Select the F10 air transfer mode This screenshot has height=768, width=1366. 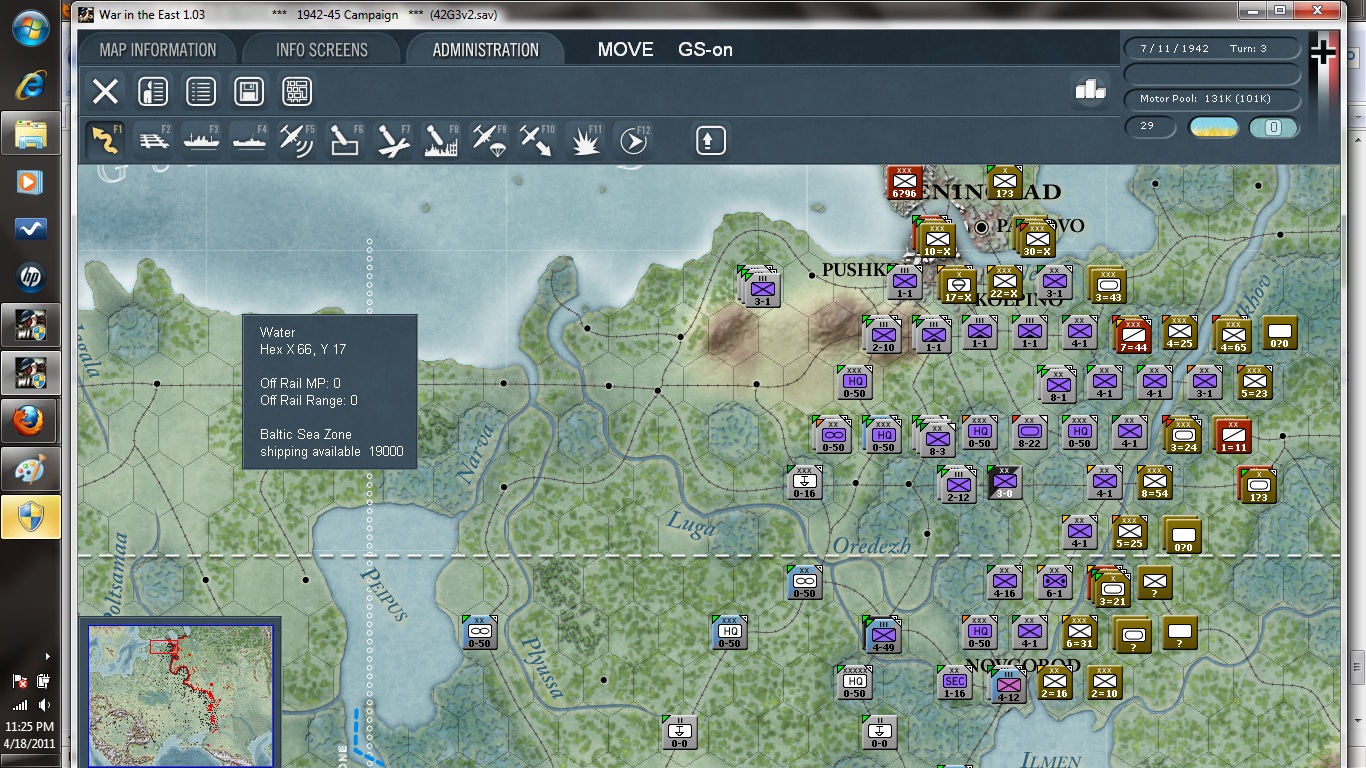[x=537, y=140]
